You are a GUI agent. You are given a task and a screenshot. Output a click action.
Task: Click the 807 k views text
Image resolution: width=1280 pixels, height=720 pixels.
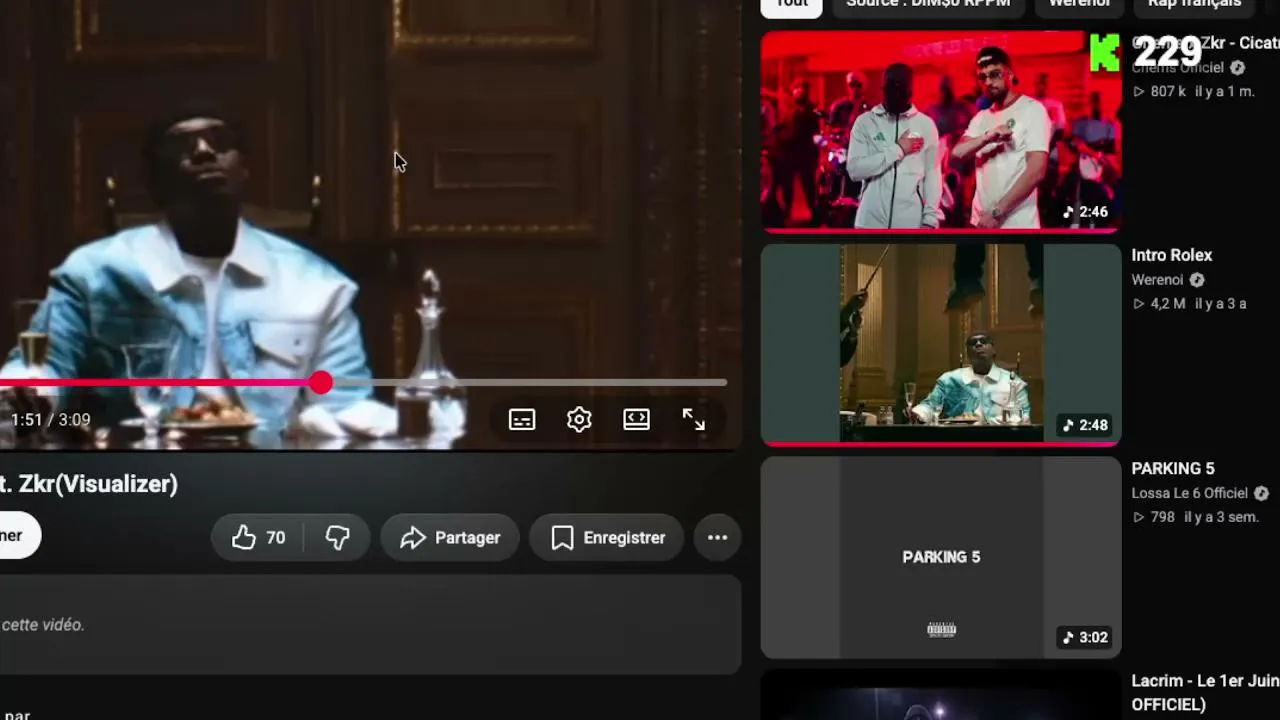(x=1168, y=91)
